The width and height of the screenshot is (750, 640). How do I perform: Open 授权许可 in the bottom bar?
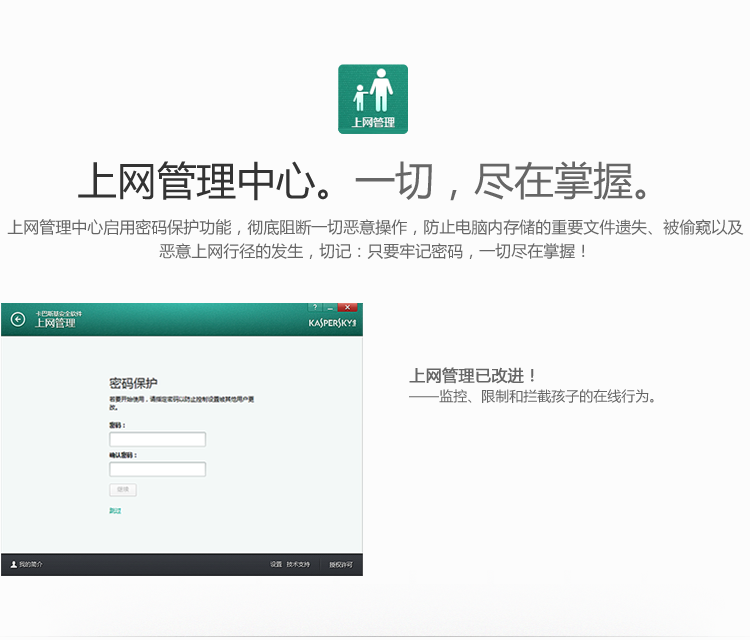click(340, 565)
